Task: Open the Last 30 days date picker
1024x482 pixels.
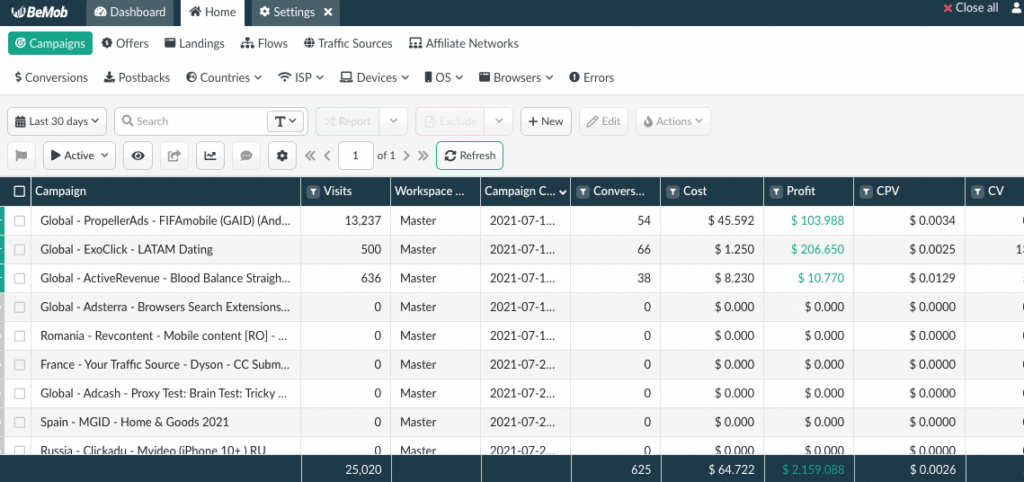Action: [57, 121]
